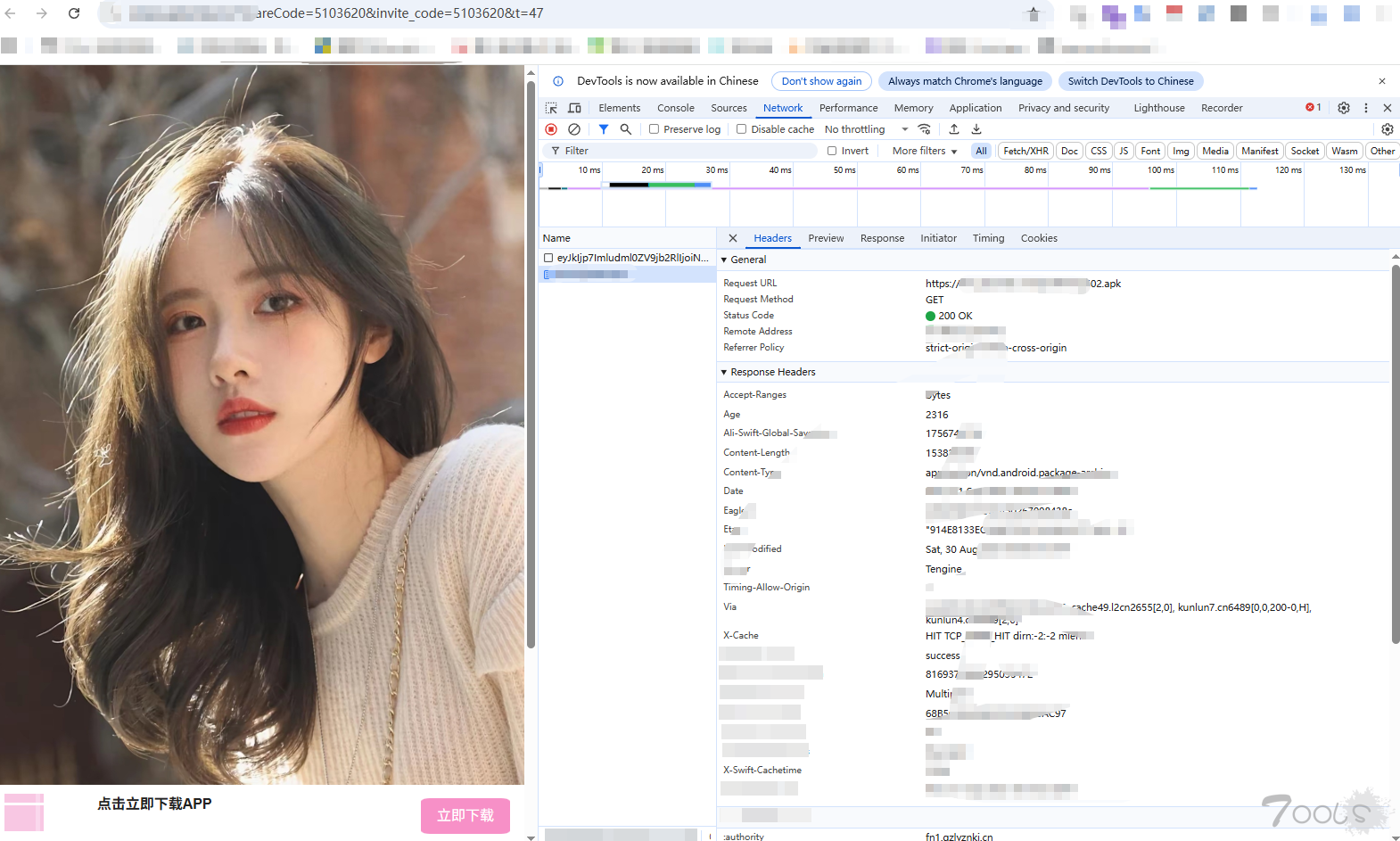Filter requests by Font type
The image size is (1400, 841).
click(1150, 151)
